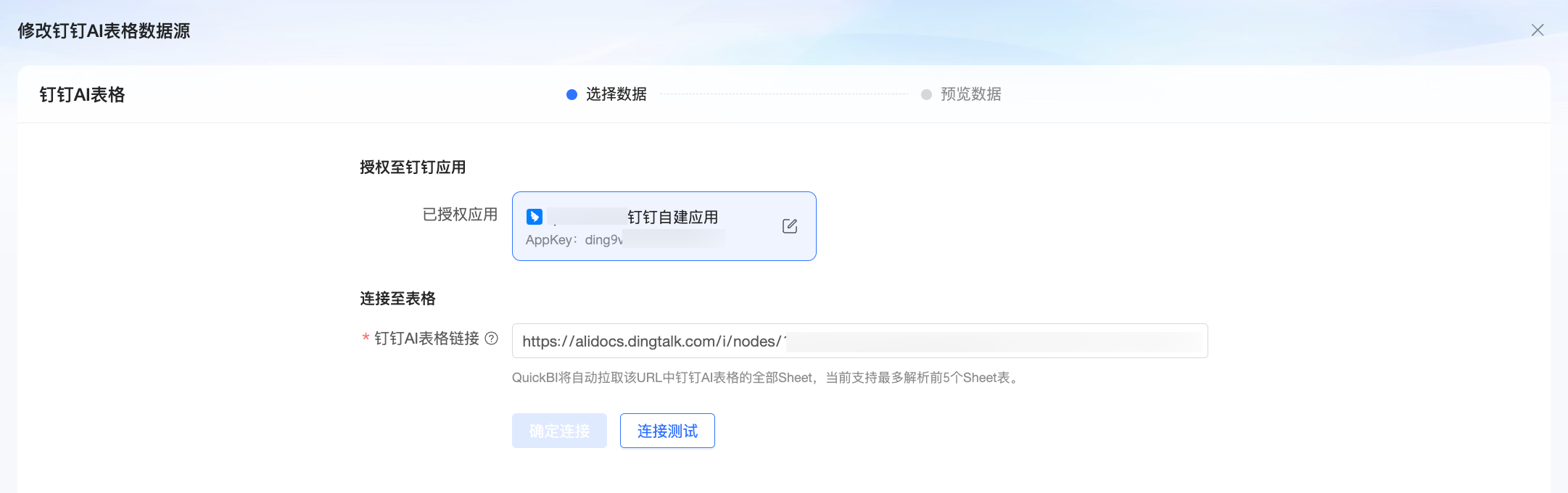This screenshot has width=1568, height=493.
Task: Click the gray 预览数据 step dot
Action: [926, 94]
